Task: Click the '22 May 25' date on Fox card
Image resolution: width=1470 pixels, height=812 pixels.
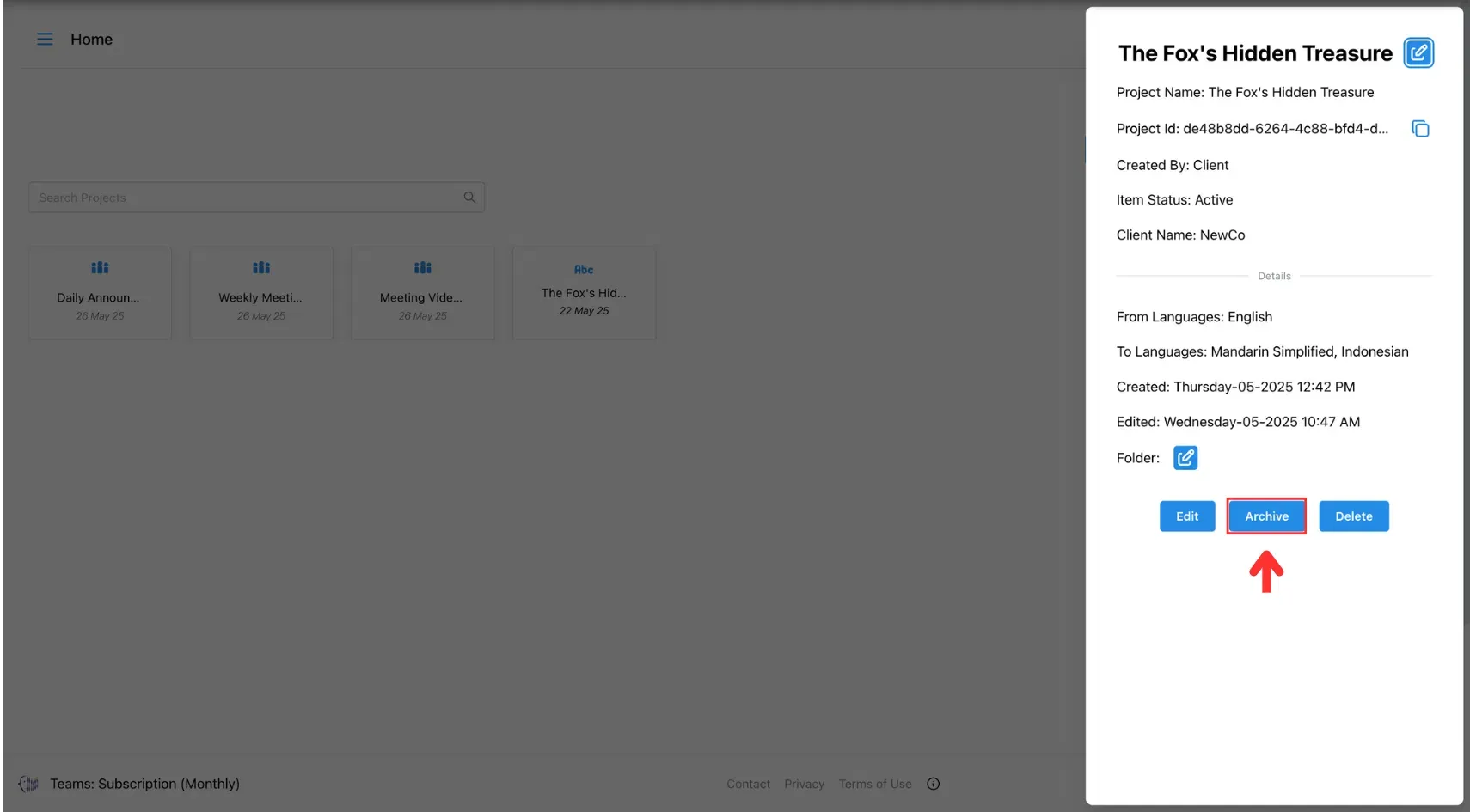Action: 584,311
